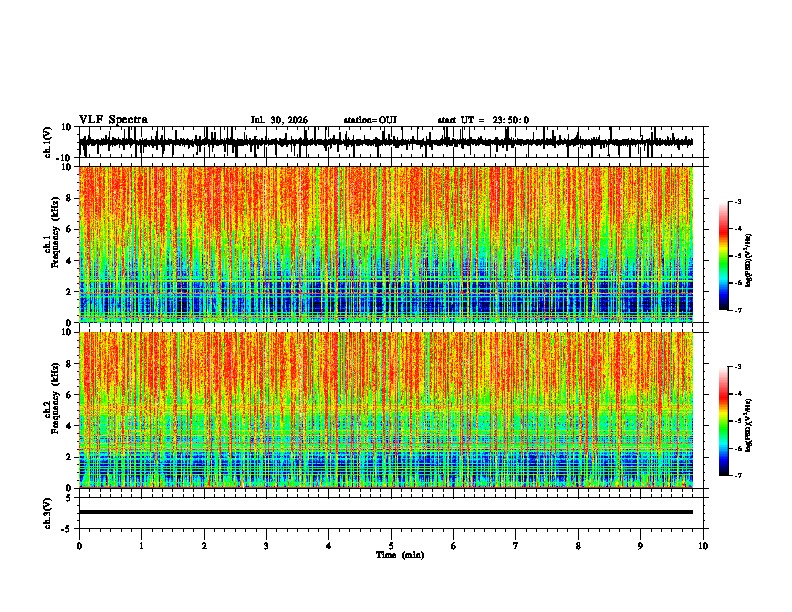Click the time axis tick label "5"

391,546
